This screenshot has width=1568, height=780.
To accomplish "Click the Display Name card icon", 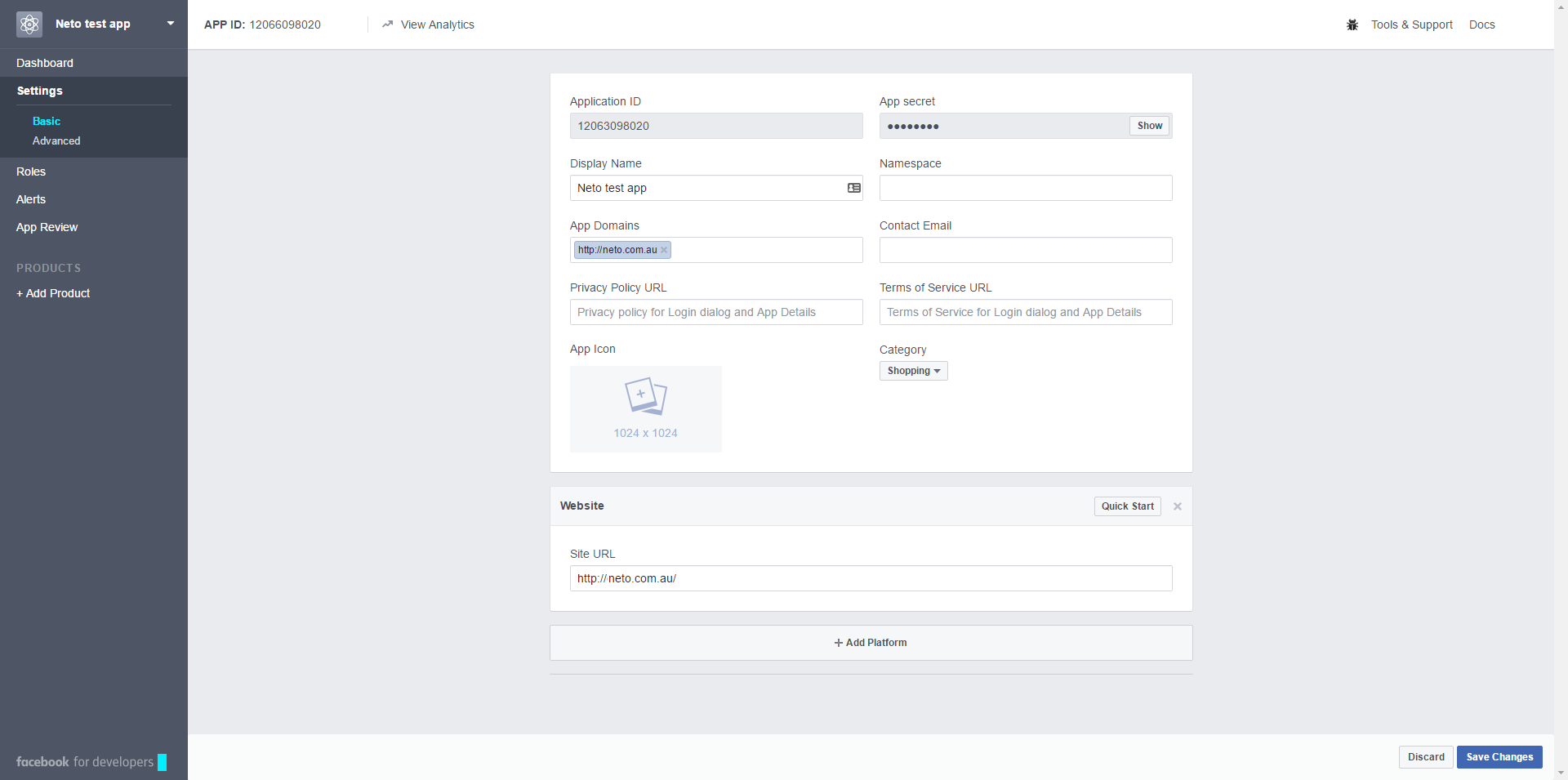I will 854,188.
